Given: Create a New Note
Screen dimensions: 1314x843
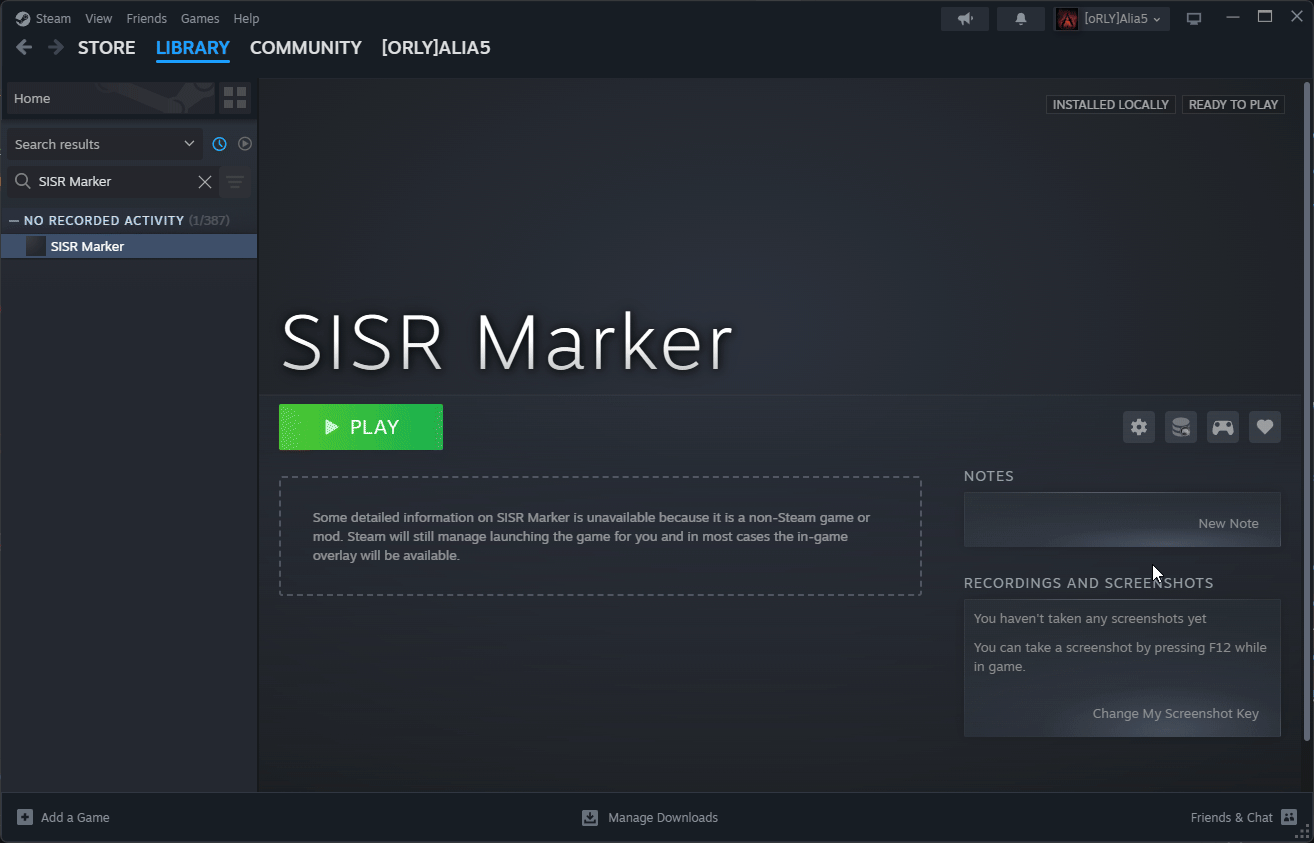Looking at the screenshot, I should click(x=1228, y=523).
